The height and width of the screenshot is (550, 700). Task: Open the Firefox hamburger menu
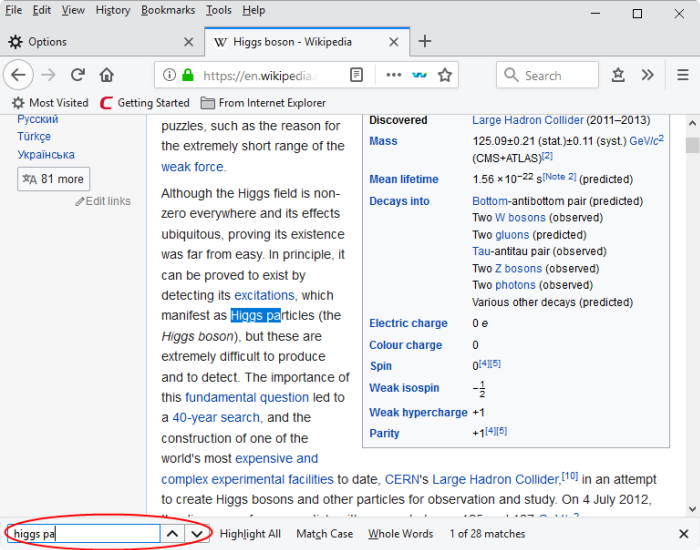683,75
